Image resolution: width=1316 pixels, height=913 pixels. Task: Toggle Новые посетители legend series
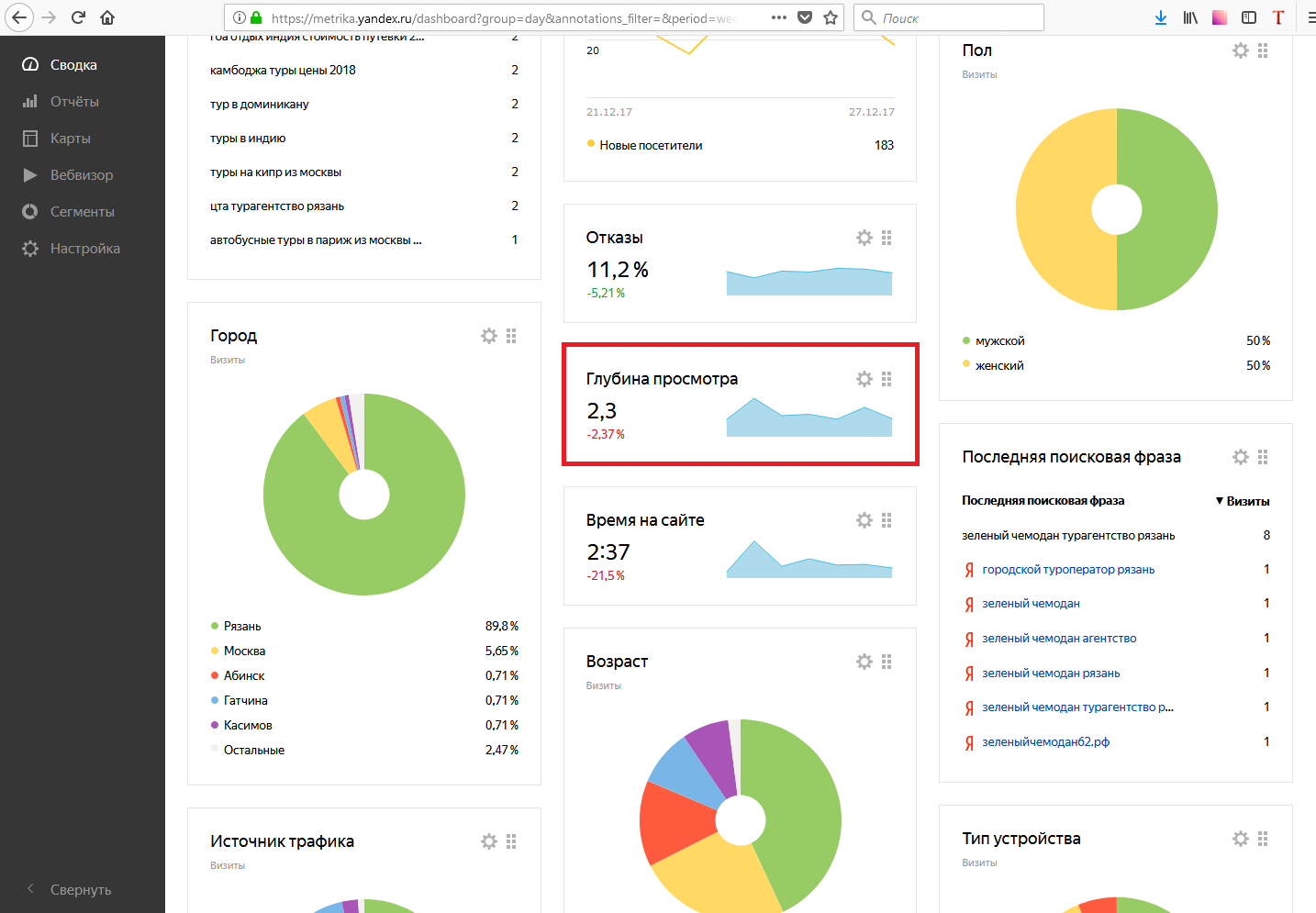pos(650,145)
